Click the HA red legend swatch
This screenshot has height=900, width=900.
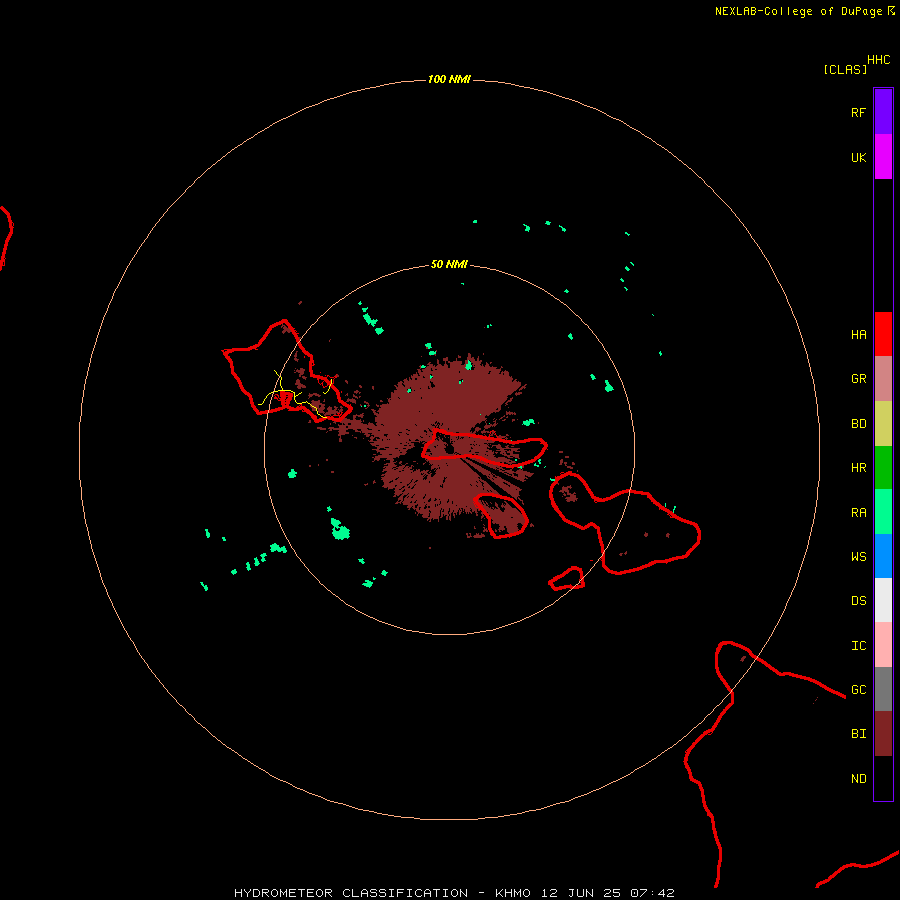coord(883,334)
